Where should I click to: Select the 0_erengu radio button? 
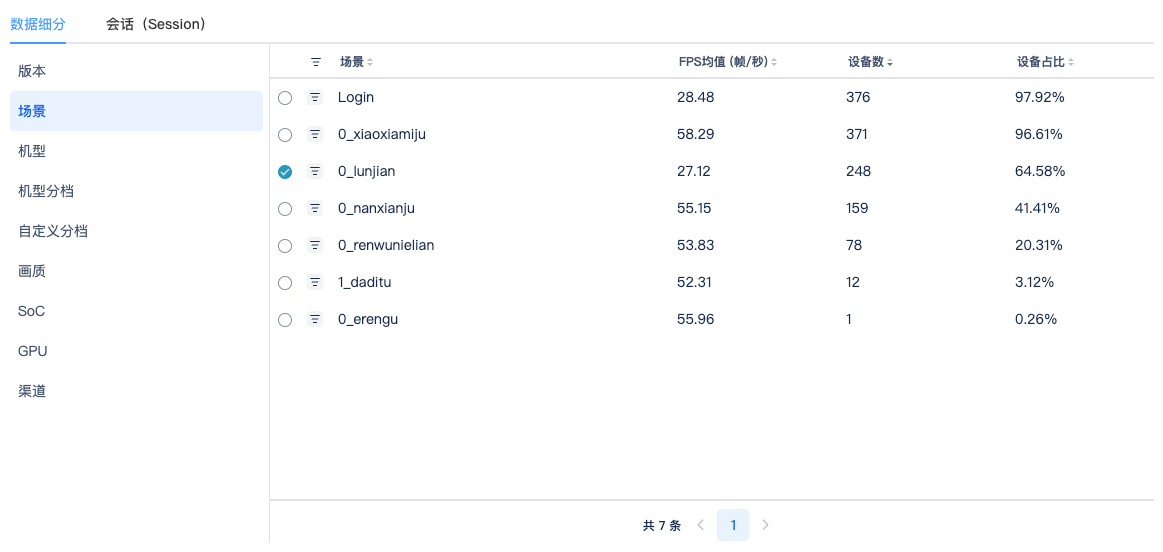(x=285, y=320)
